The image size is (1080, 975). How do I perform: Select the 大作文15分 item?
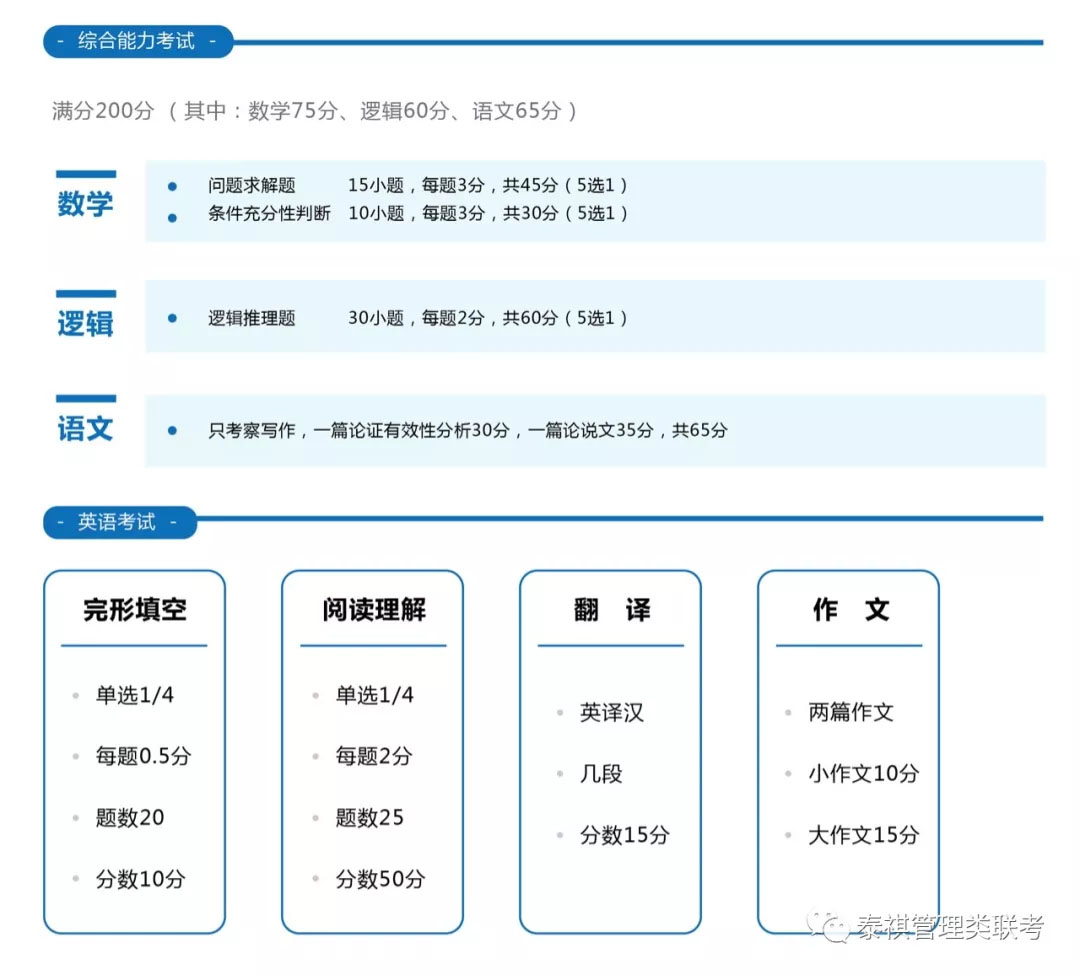pos(862,835)
